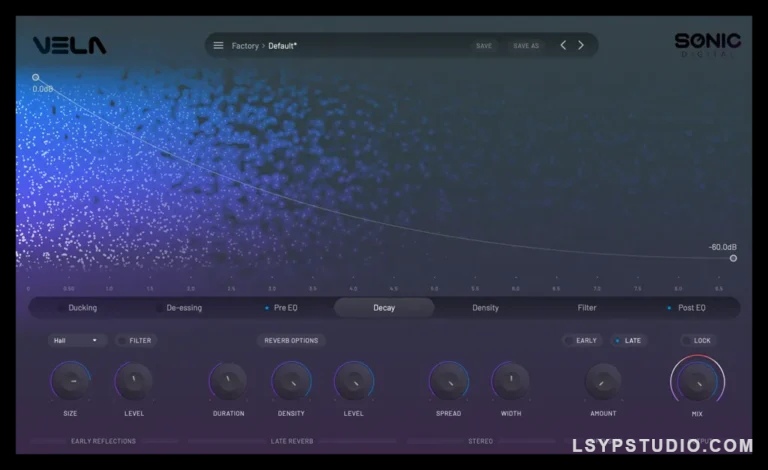Enable the early reflections Filter toggle

point(135,340)
